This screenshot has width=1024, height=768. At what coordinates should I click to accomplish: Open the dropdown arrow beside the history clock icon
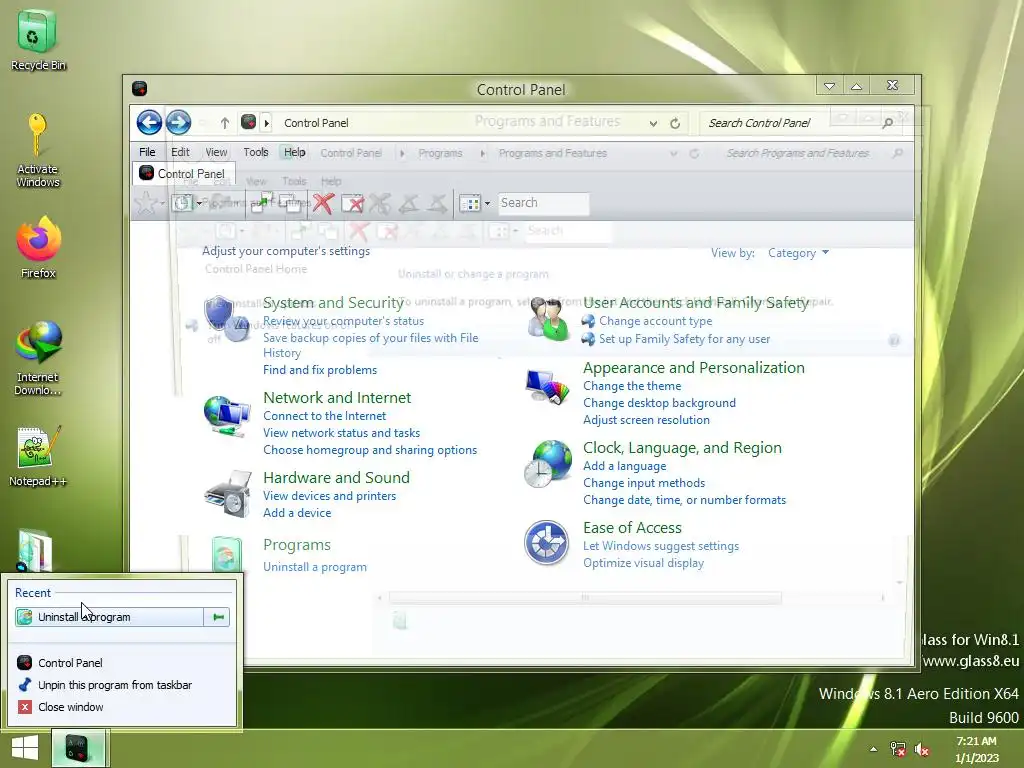(199, 203)
